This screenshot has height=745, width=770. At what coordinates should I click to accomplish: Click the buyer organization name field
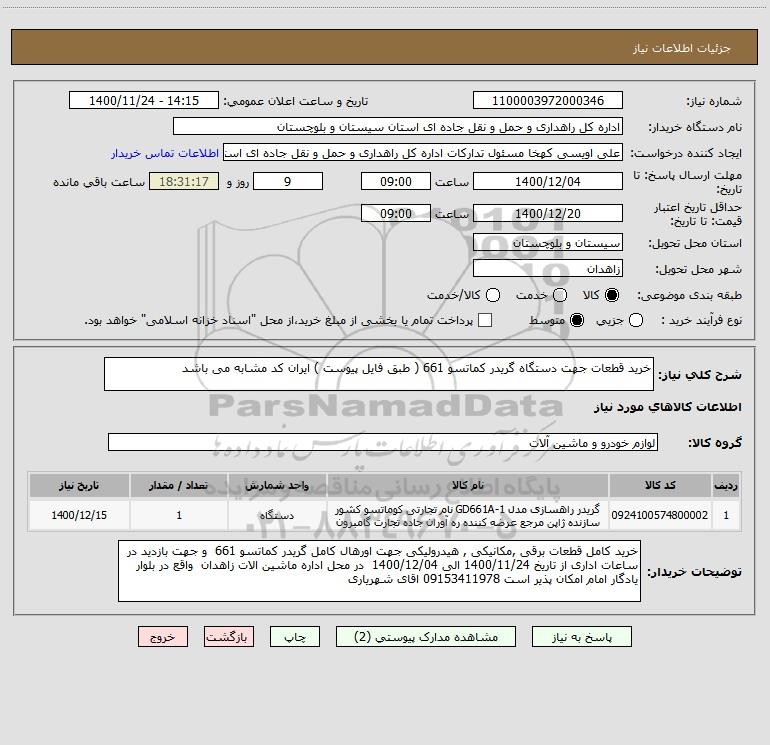[x=398, y=126]
